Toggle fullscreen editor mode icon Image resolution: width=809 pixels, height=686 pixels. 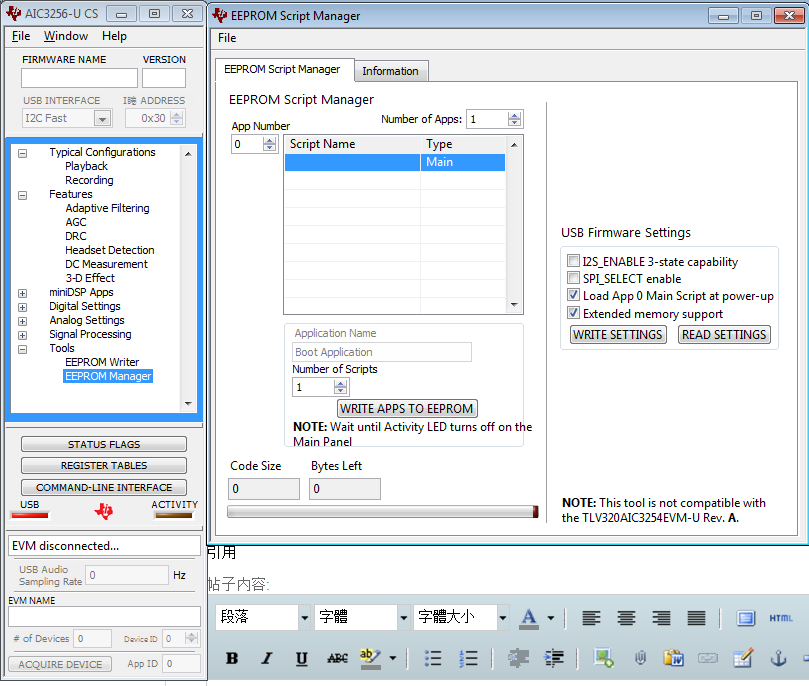click(746, 617)
